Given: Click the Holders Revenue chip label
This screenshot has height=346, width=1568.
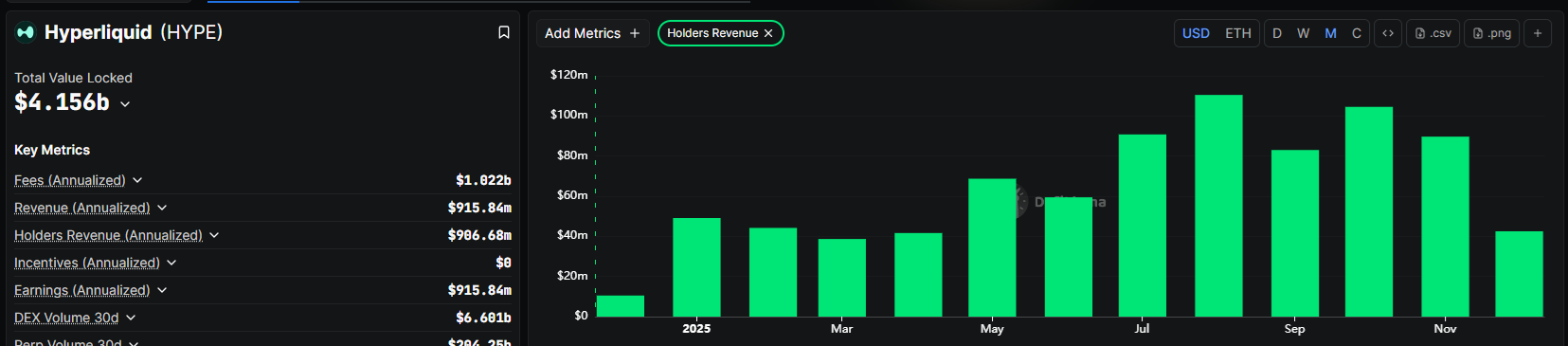Looking at the screenshot, I should click(712, 33).
